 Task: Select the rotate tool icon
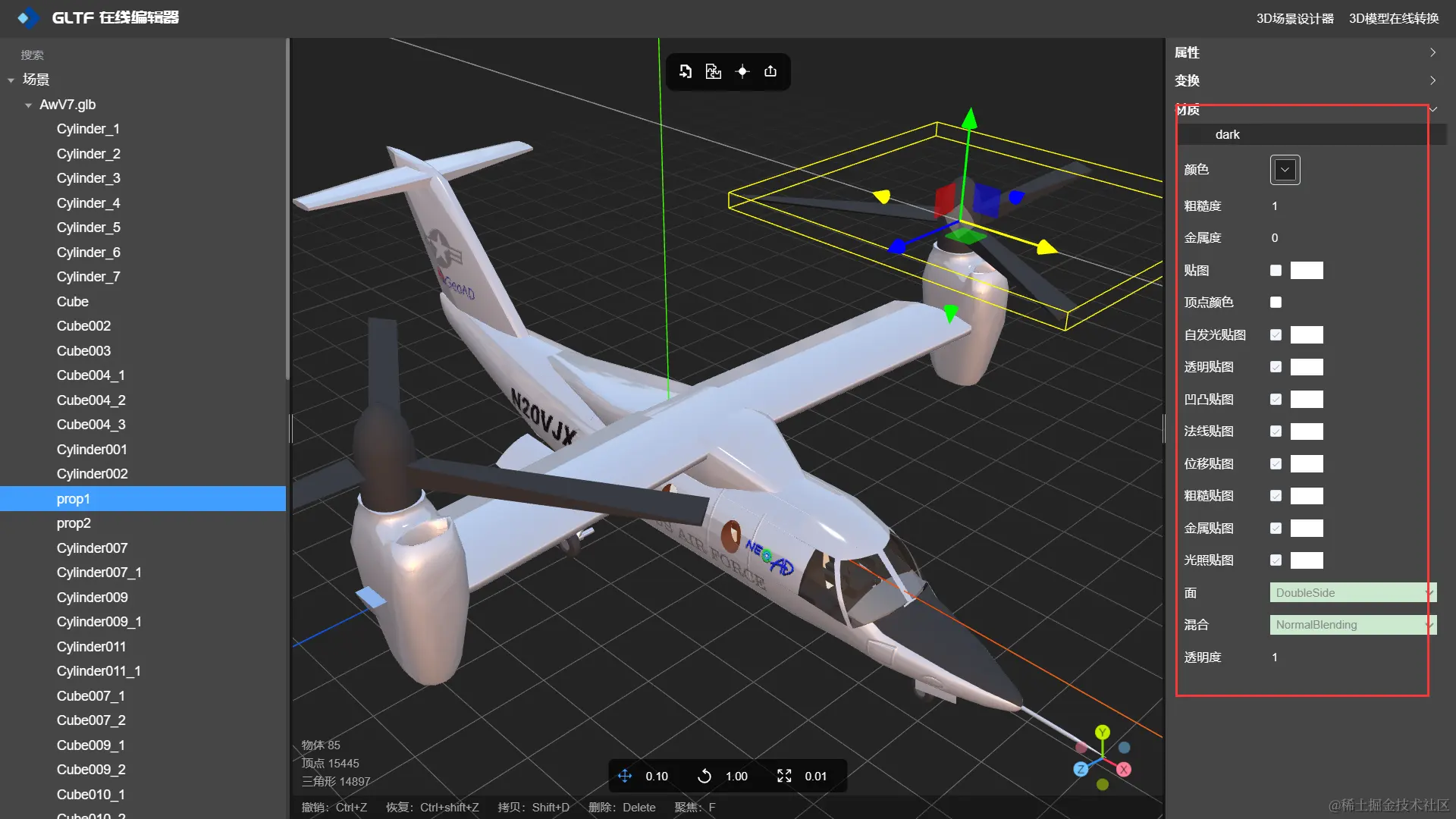704,776
